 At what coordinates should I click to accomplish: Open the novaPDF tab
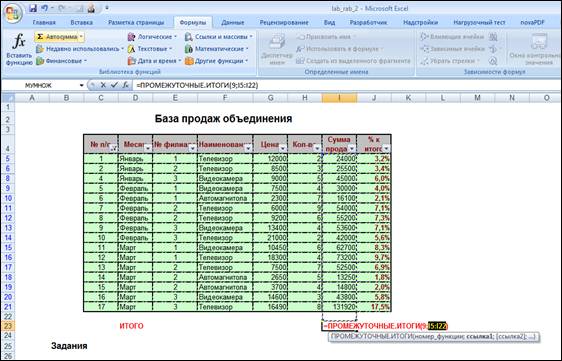[x=532, y=22]
